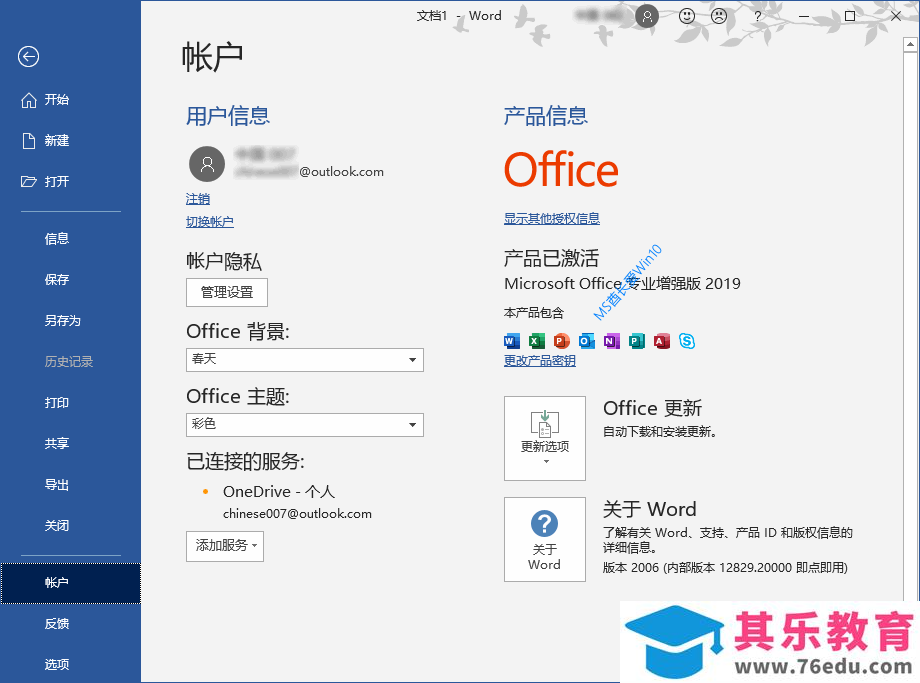This screenshot has height=683, width=920.
Task: Maximize the Word window
Action: (850, 16)
